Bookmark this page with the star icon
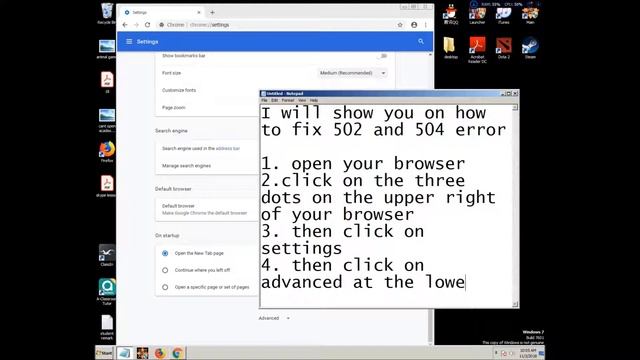 click(400, 25)
